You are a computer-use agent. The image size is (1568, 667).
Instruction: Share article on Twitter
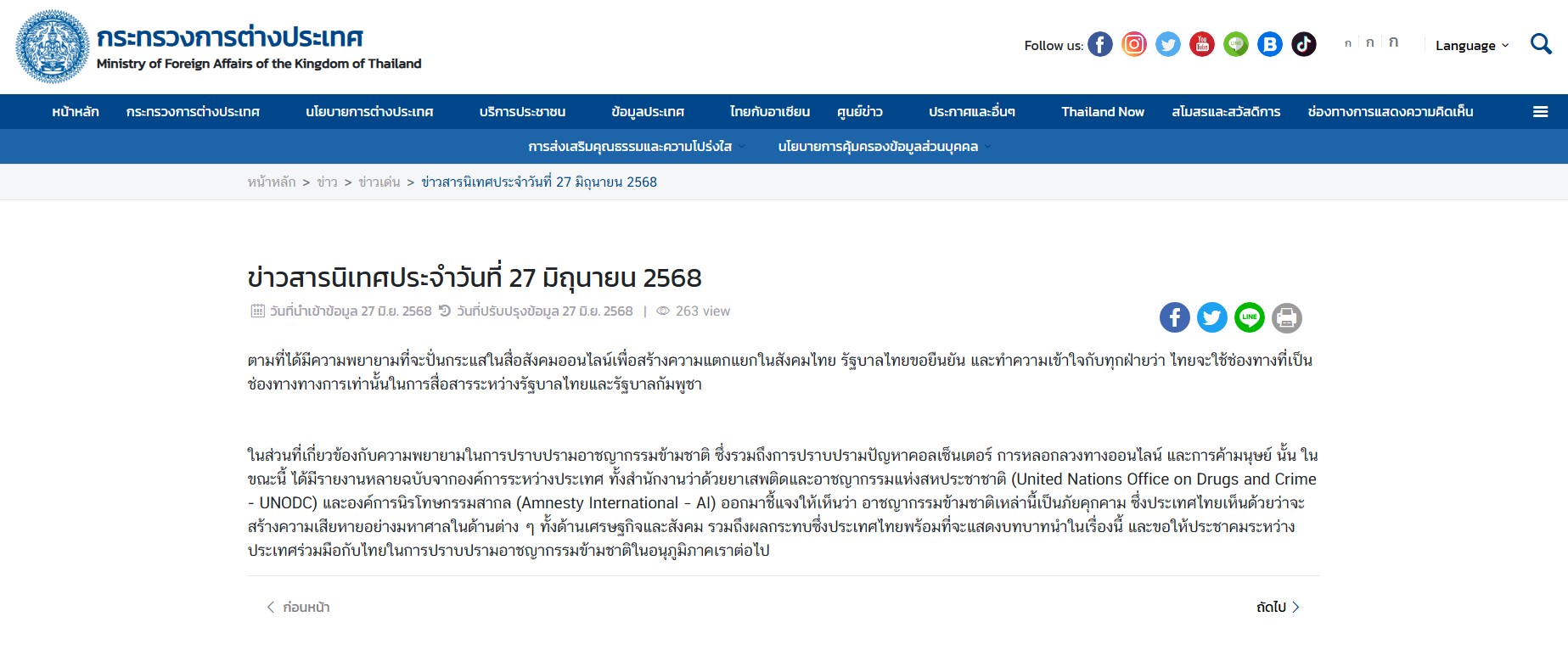pyautogui.click(x=1212, y=317)
